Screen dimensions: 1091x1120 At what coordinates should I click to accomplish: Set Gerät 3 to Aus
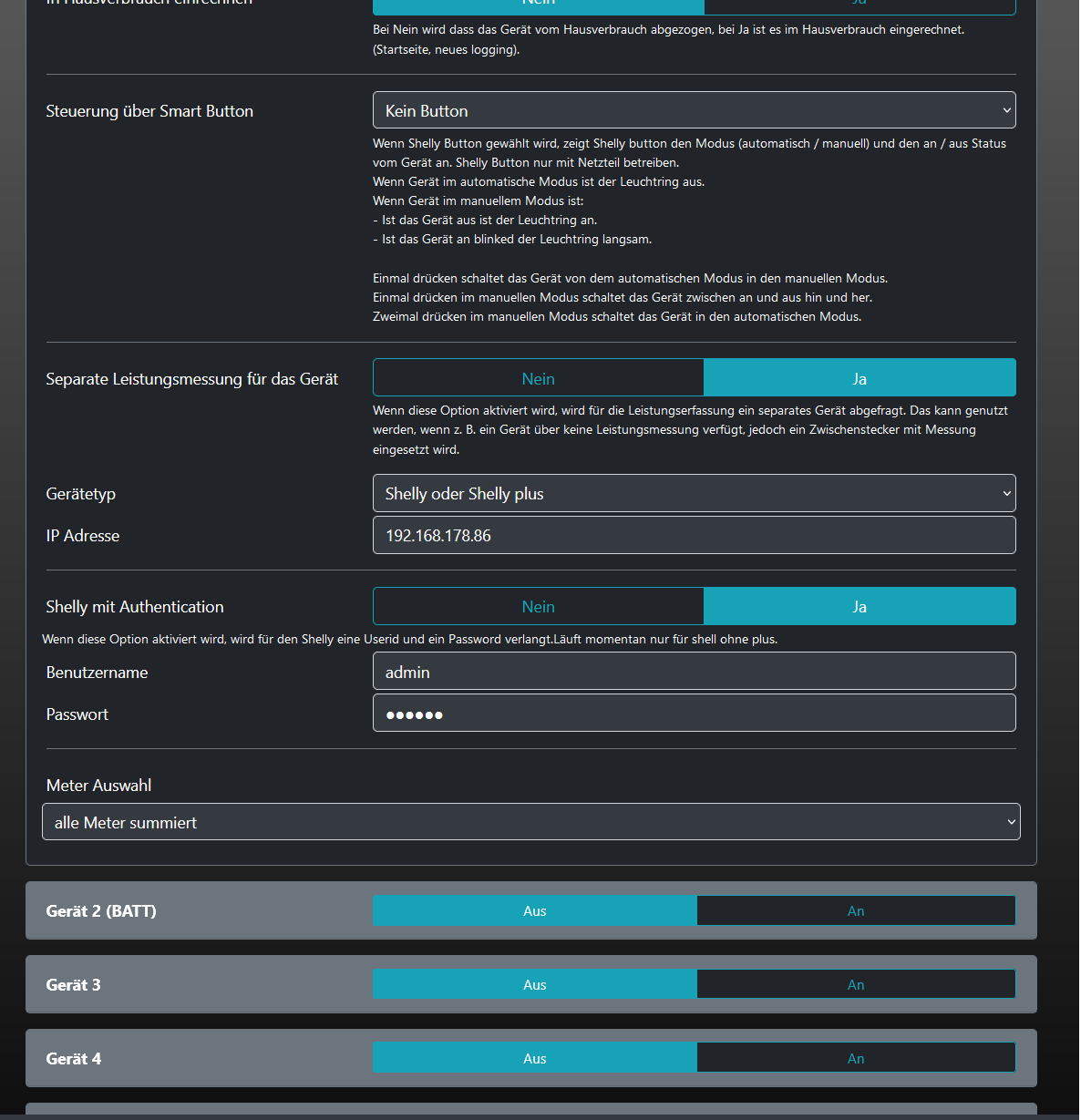tap(535, 984)
